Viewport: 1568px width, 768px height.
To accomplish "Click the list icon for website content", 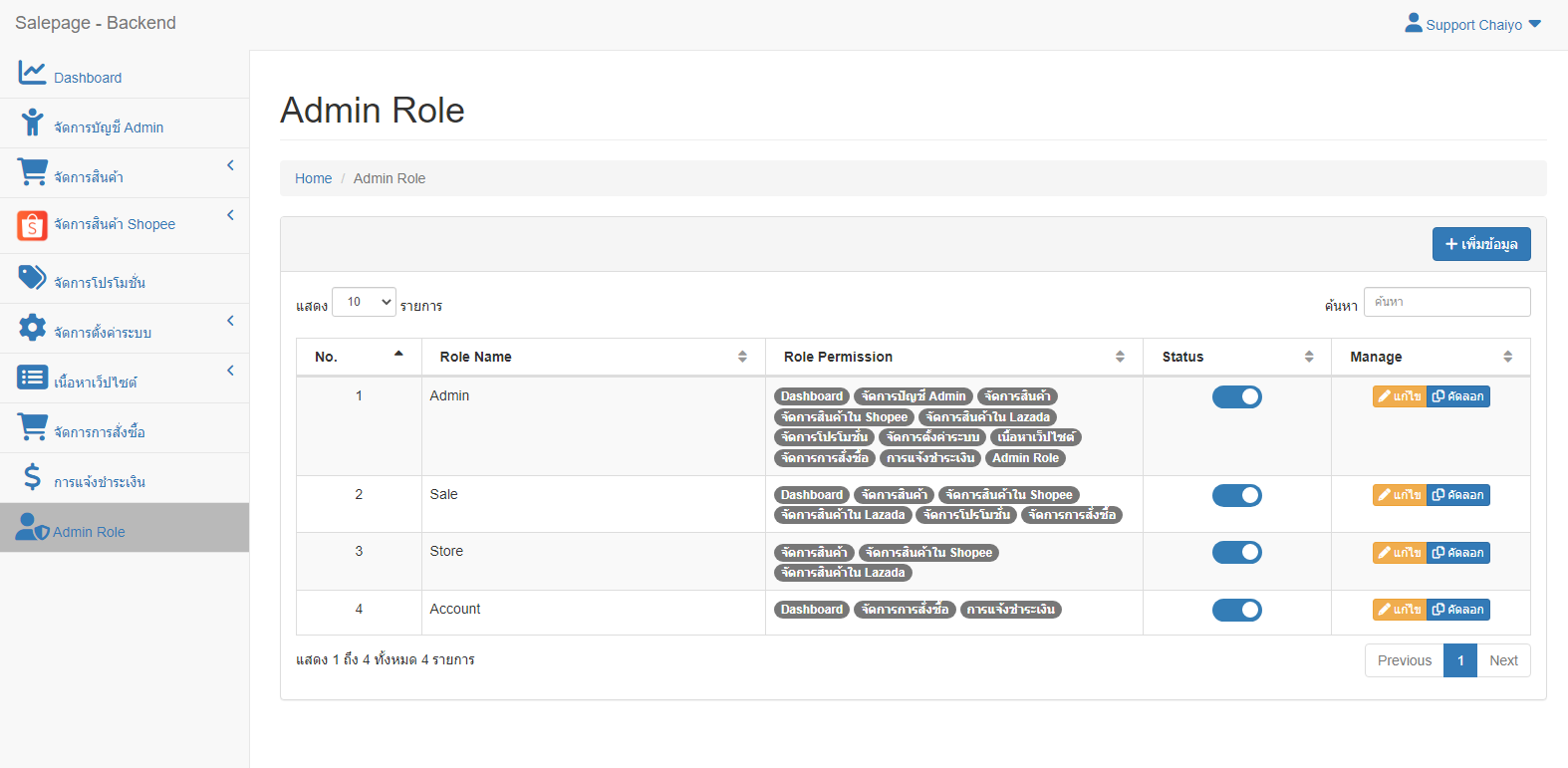I will coord(32,378).
